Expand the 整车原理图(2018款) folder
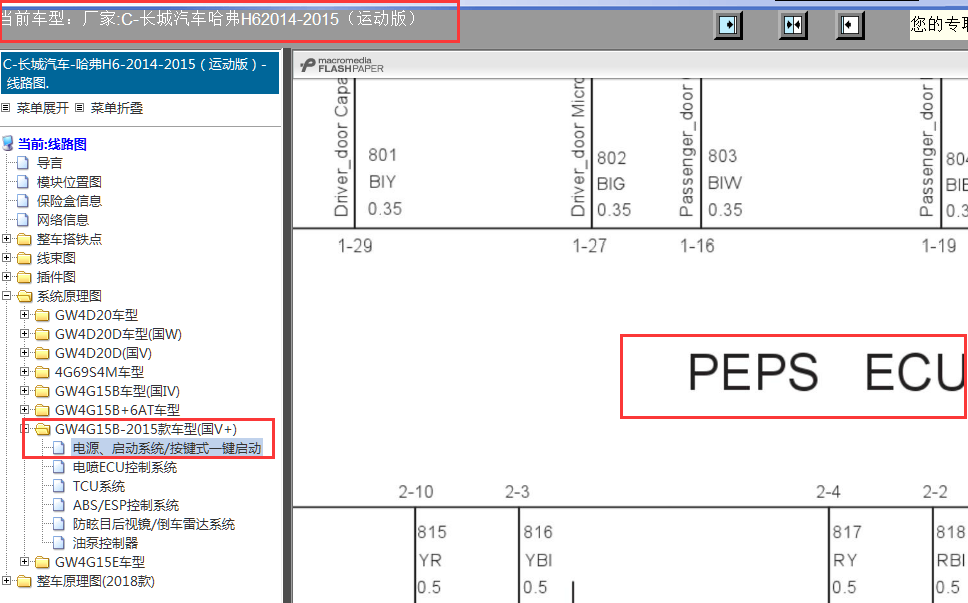 point(6,581)
